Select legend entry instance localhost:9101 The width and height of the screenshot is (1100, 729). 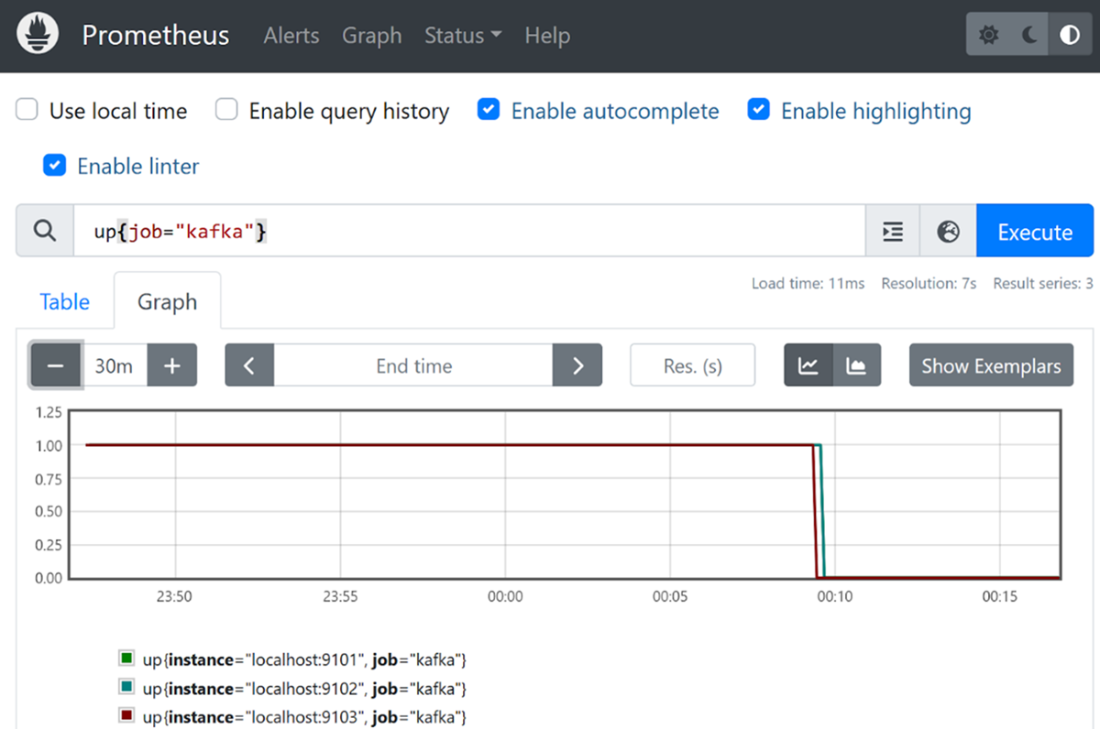pyautogui.click(x=304, y=660)
